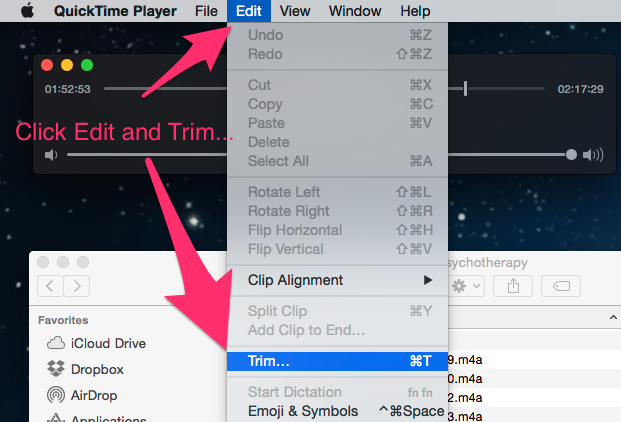Open the File menu
Image resolution: width=621 pixels, height=422 pixels.
tap(206, 11)
